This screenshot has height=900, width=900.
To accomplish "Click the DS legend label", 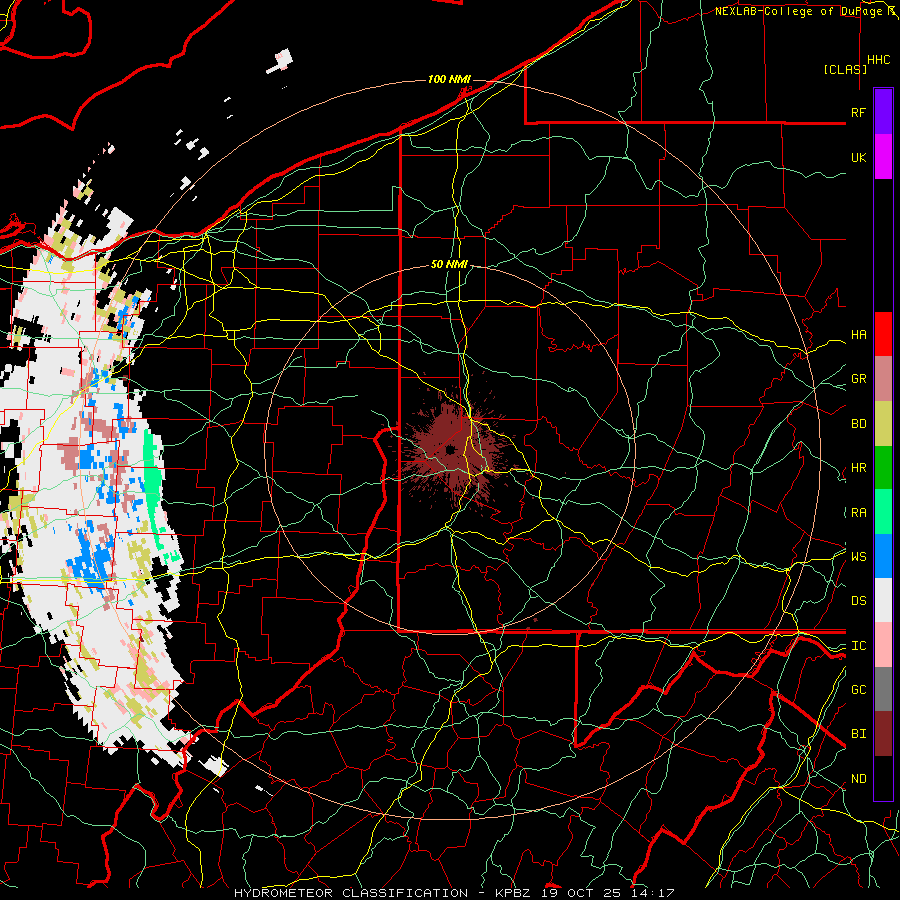I will (858, 600).
